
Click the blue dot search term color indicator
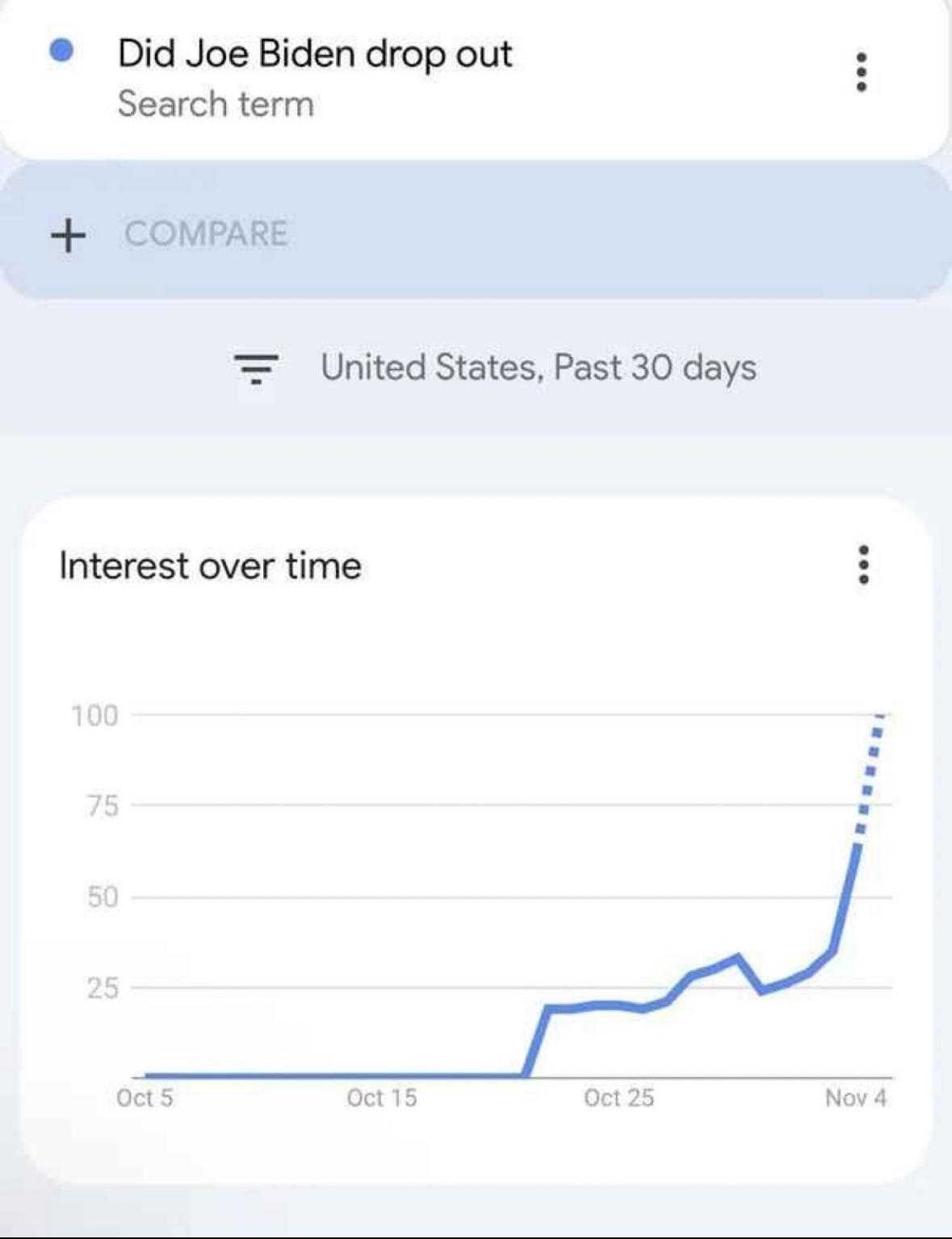[x=61, y=51]
